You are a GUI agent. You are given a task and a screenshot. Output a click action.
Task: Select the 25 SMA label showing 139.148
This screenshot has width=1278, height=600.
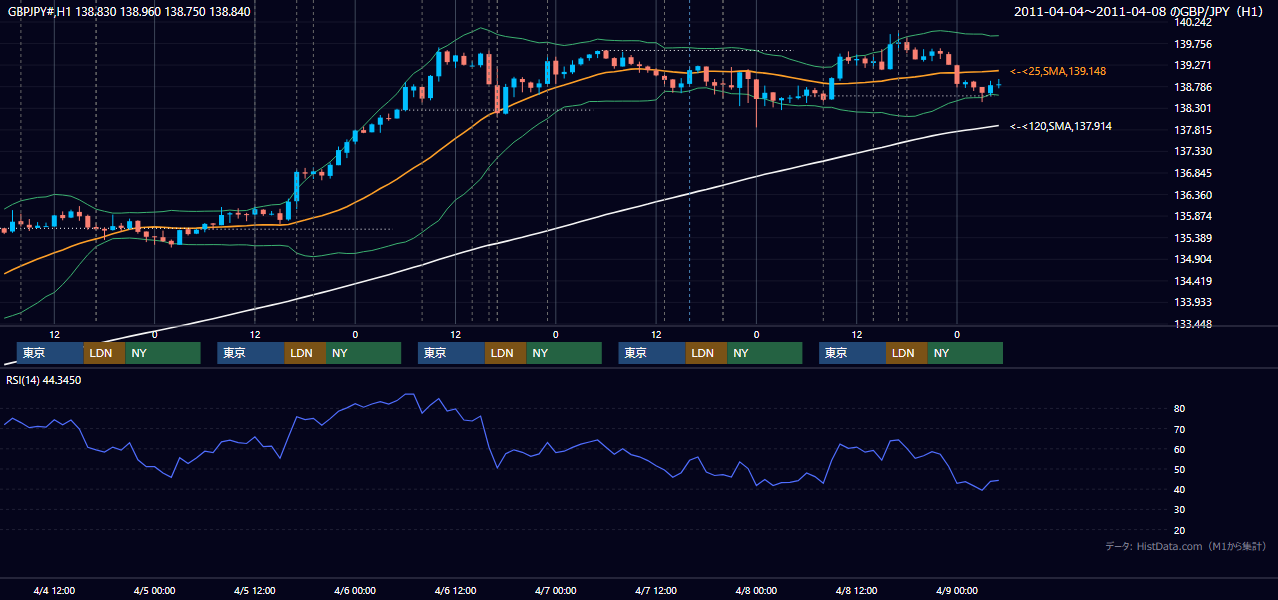tap(1058, 72)
